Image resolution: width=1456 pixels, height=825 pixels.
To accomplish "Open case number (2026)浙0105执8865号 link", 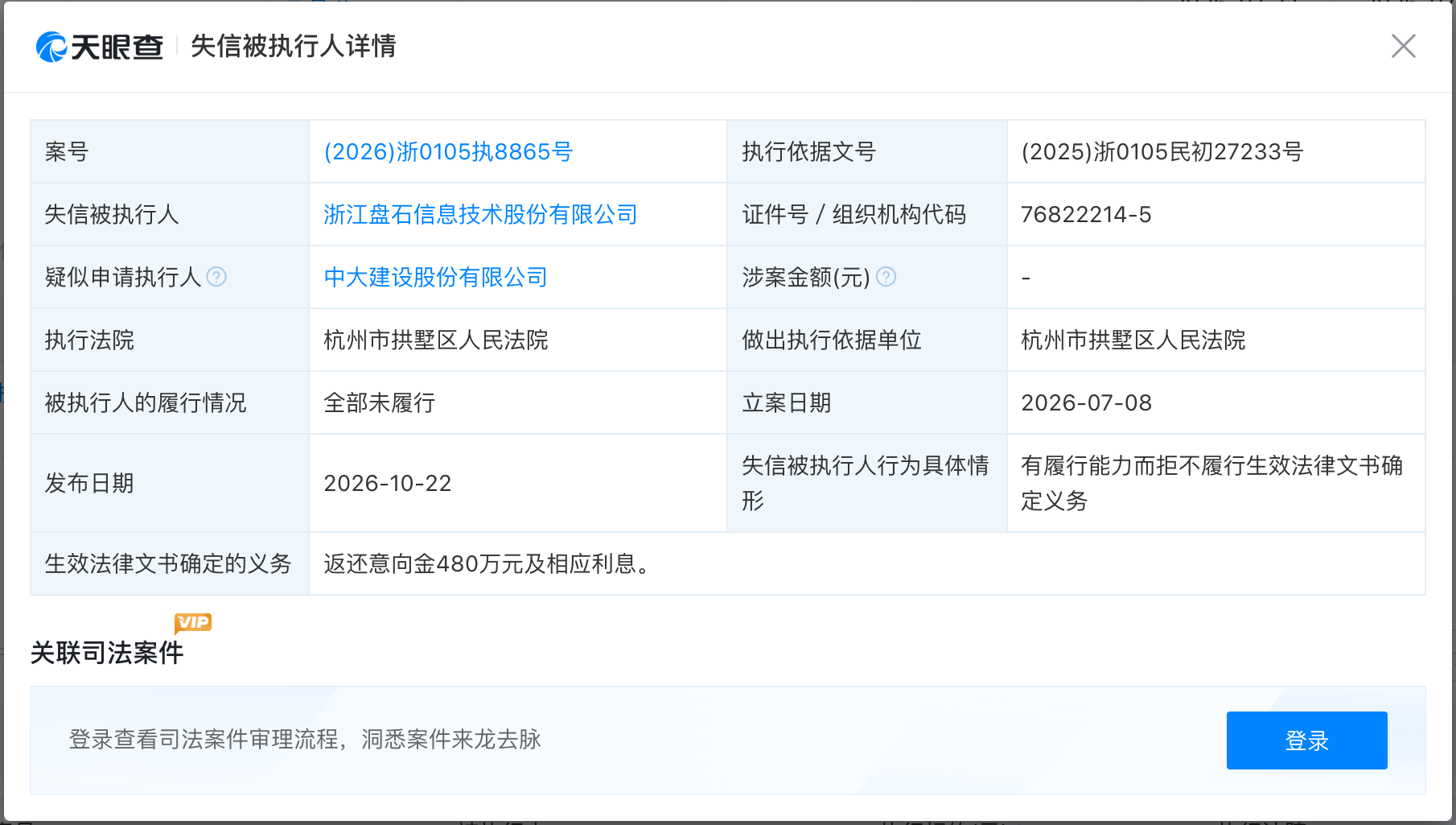I will pos(448,152).
